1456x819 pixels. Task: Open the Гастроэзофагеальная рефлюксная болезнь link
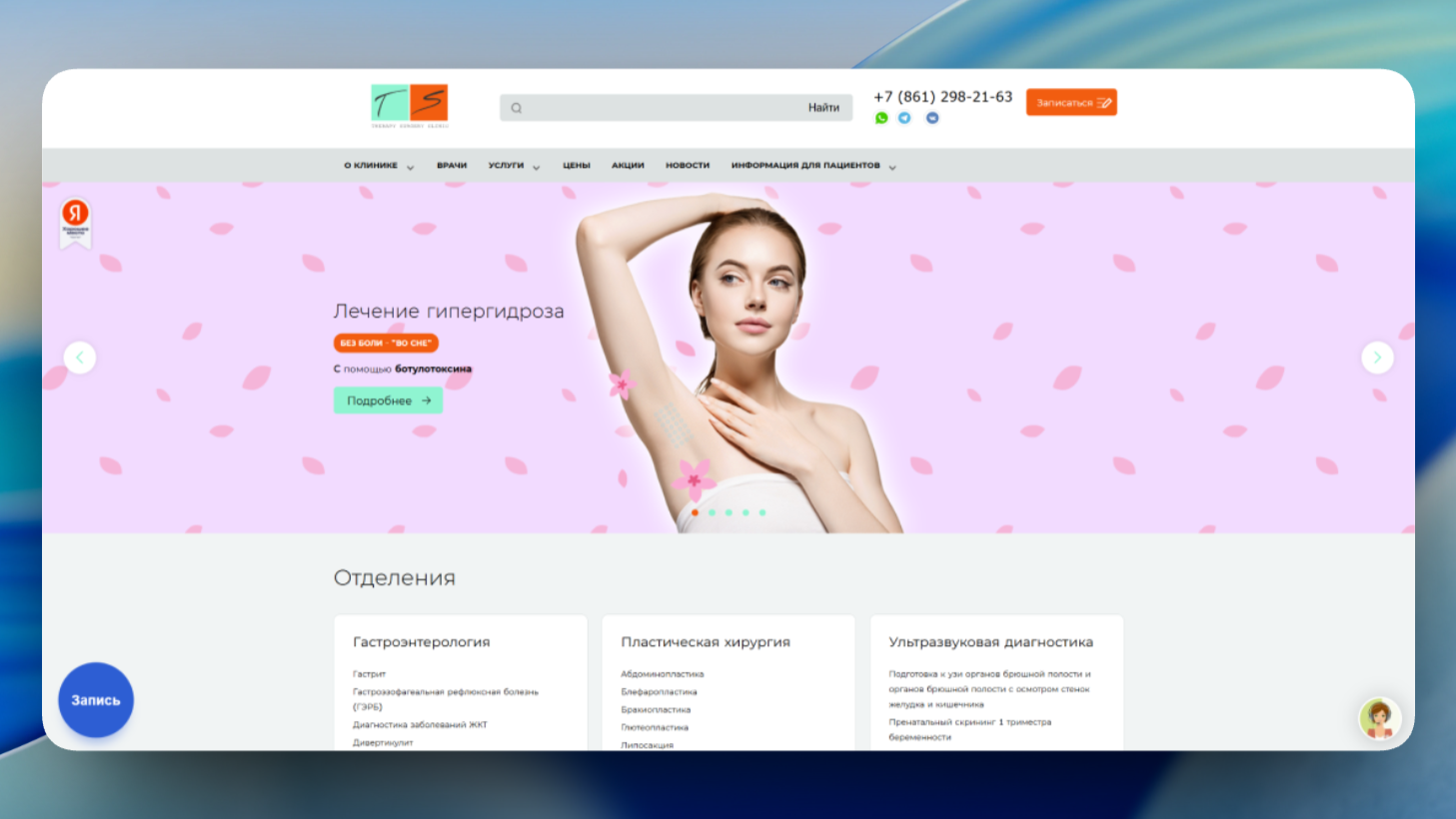(446, 699)
